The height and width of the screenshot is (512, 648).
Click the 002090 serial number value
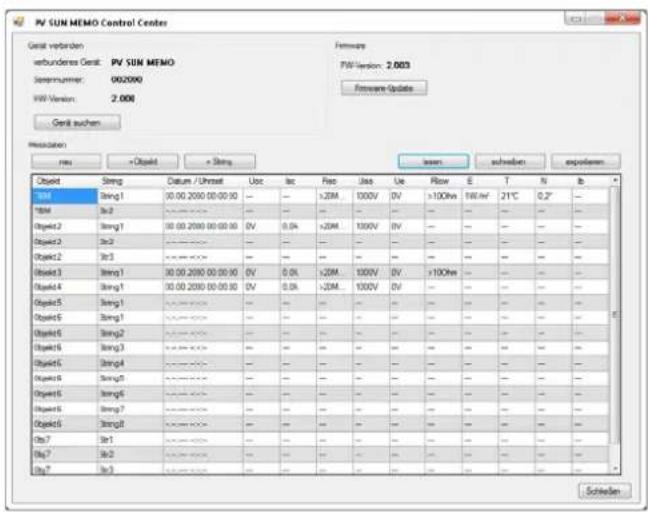pos(127,79)
